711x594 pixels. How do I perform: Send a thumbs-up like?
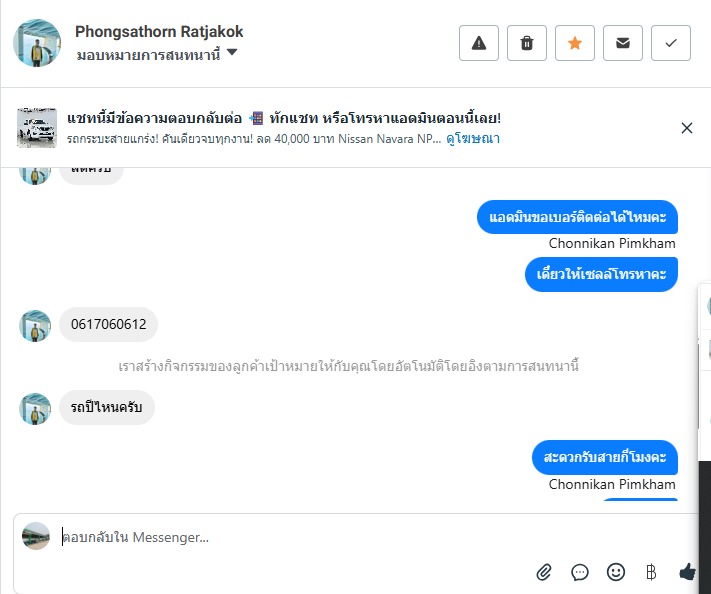tap(687, 572)
